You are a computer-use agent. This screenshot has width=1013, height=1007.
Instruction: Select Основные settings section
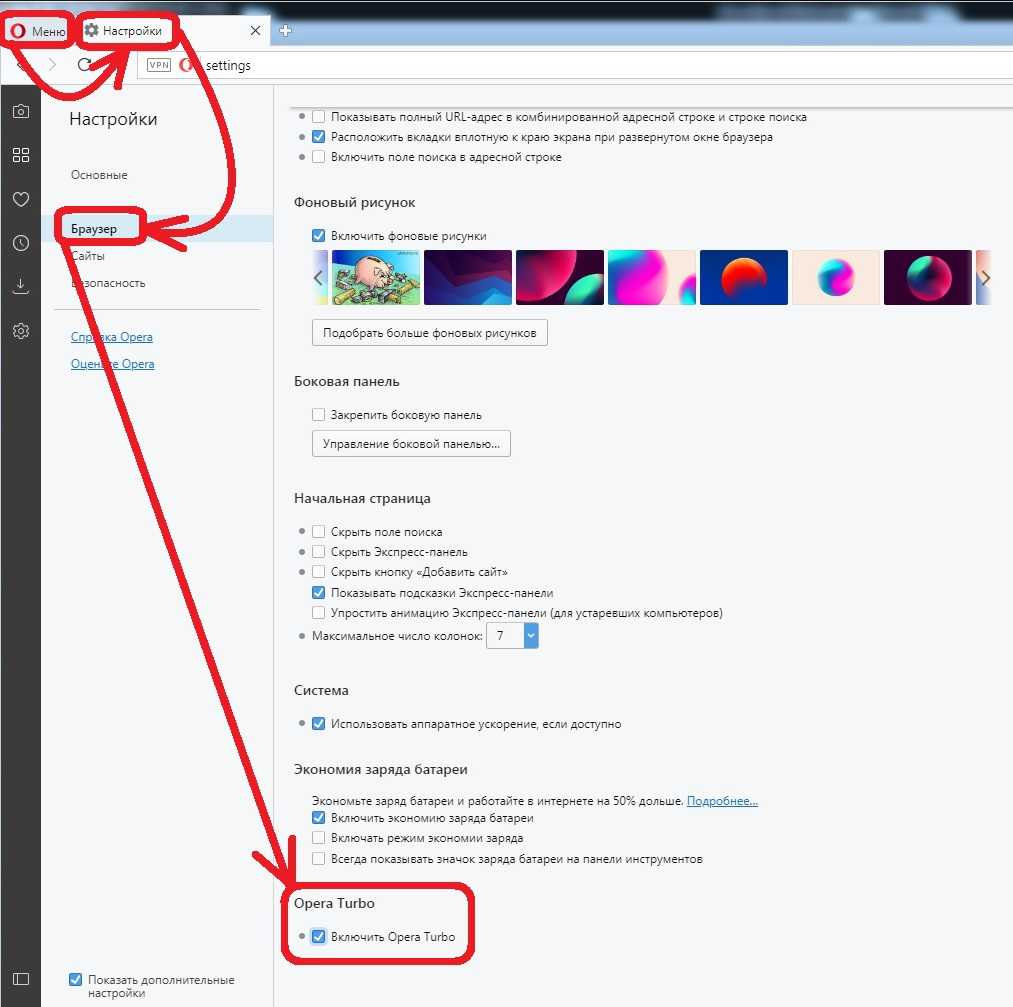coord(99,175)
